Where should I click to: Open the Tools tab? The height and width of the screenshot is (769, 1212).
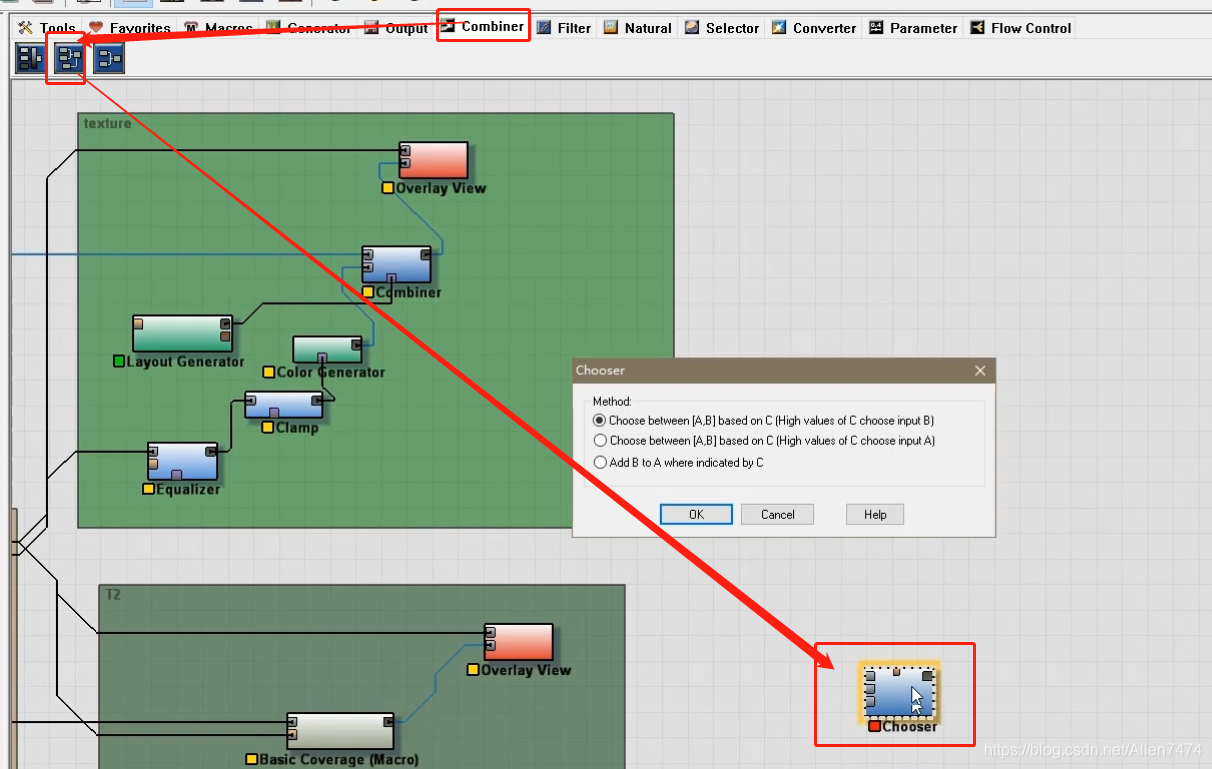pyautogui.click(x=47, y=28)
